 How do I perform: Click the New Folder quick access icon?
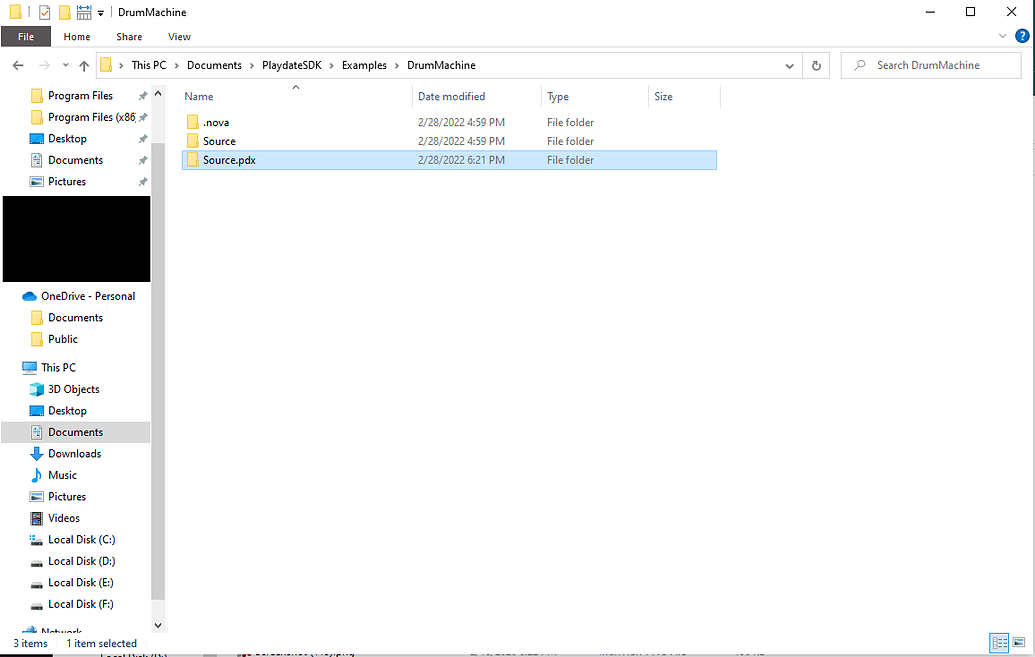coord(63,12)
